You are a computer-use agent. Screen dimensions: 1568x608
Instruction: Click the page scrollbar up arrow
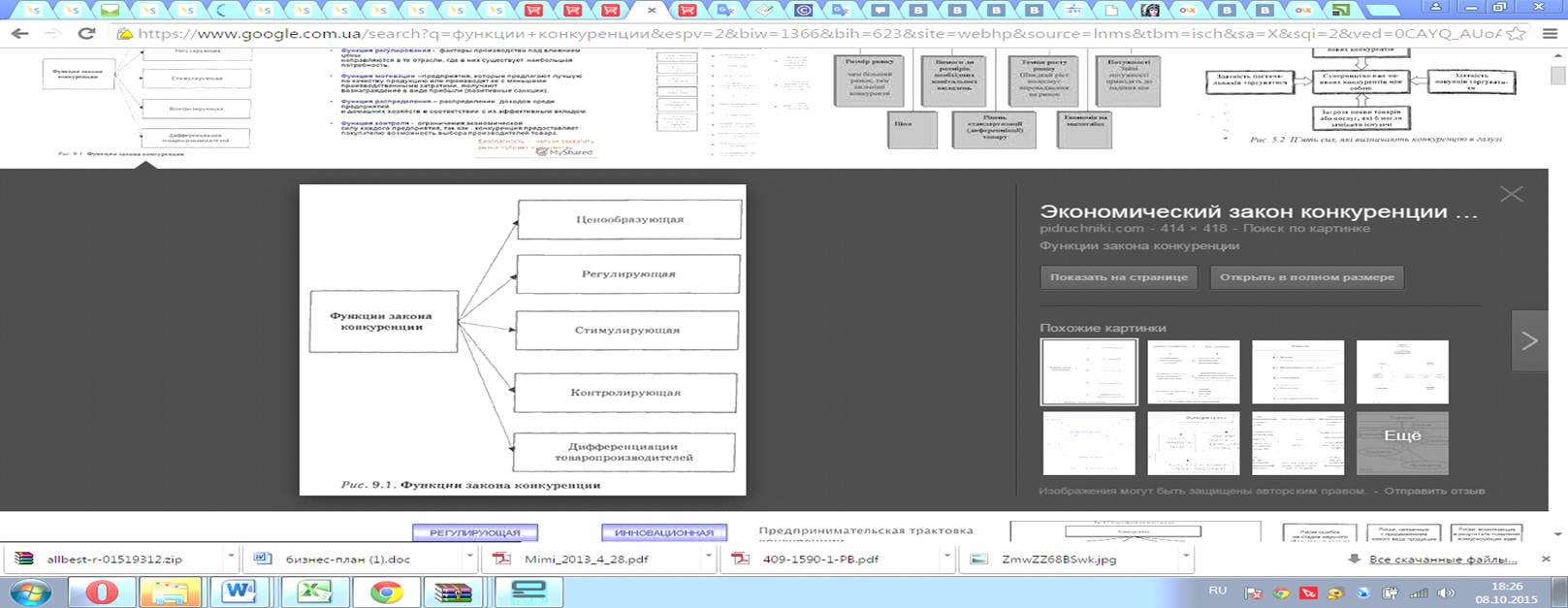pyautogui.click(x=1557, y=55)
